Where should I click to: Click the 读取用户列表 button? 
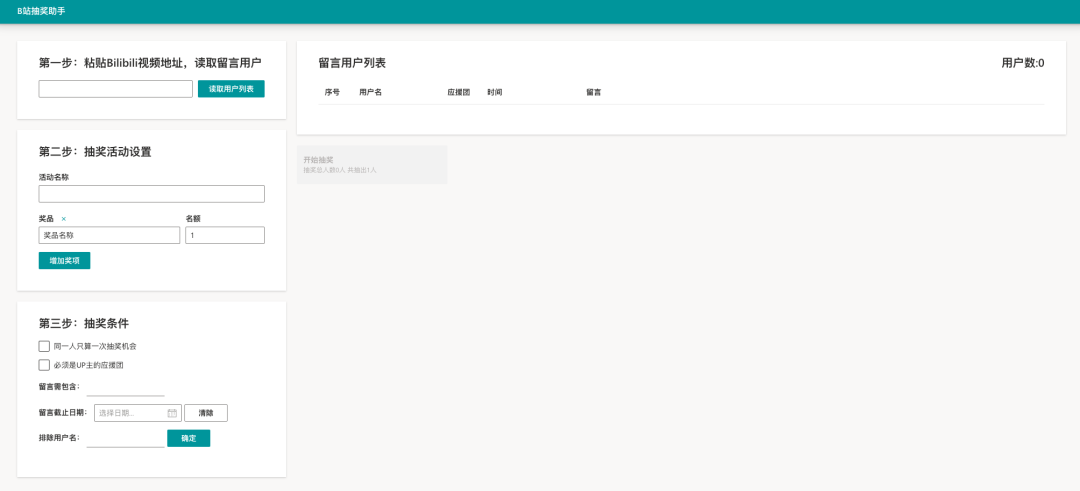coord(231,89)
